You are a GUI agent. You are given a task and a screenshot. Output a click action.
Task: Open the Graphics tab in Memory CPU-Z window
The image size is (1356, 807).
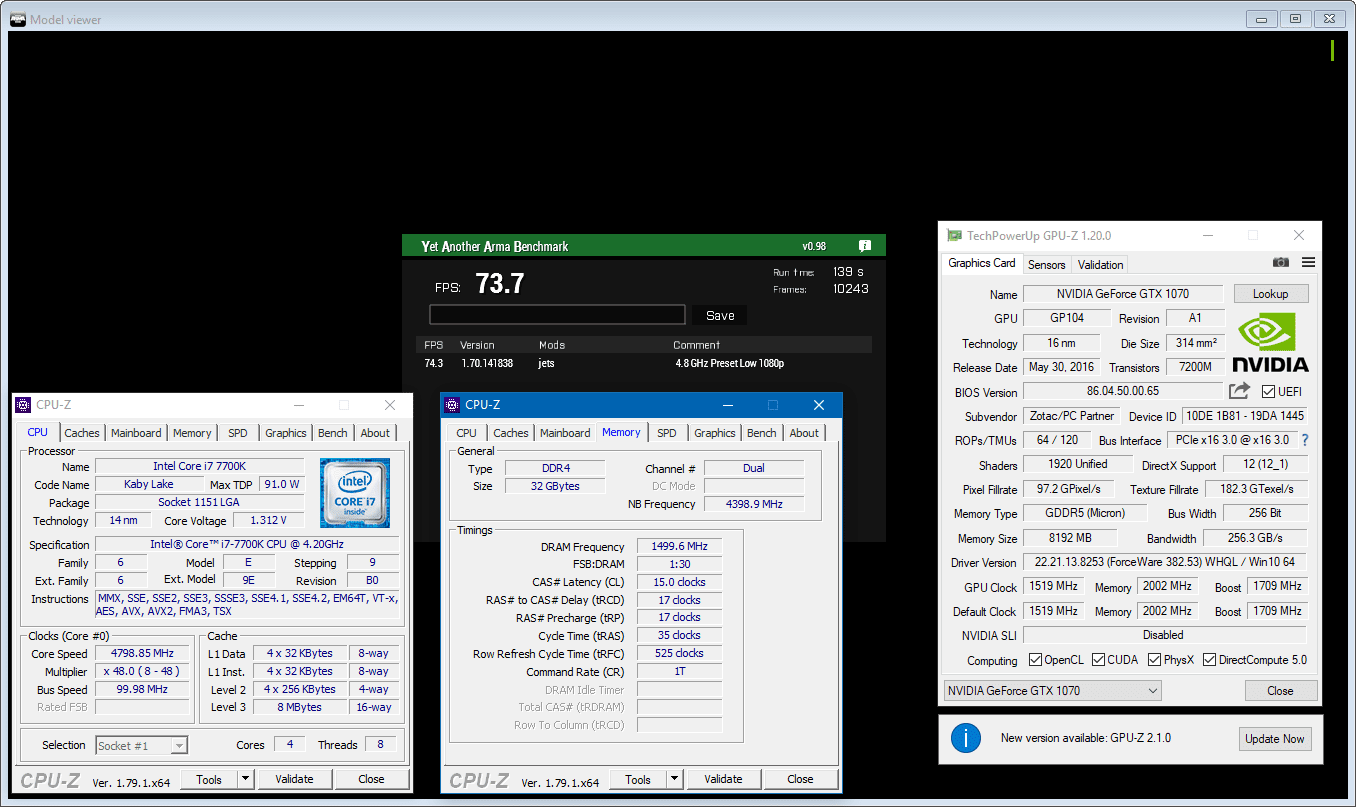[715, 433]
